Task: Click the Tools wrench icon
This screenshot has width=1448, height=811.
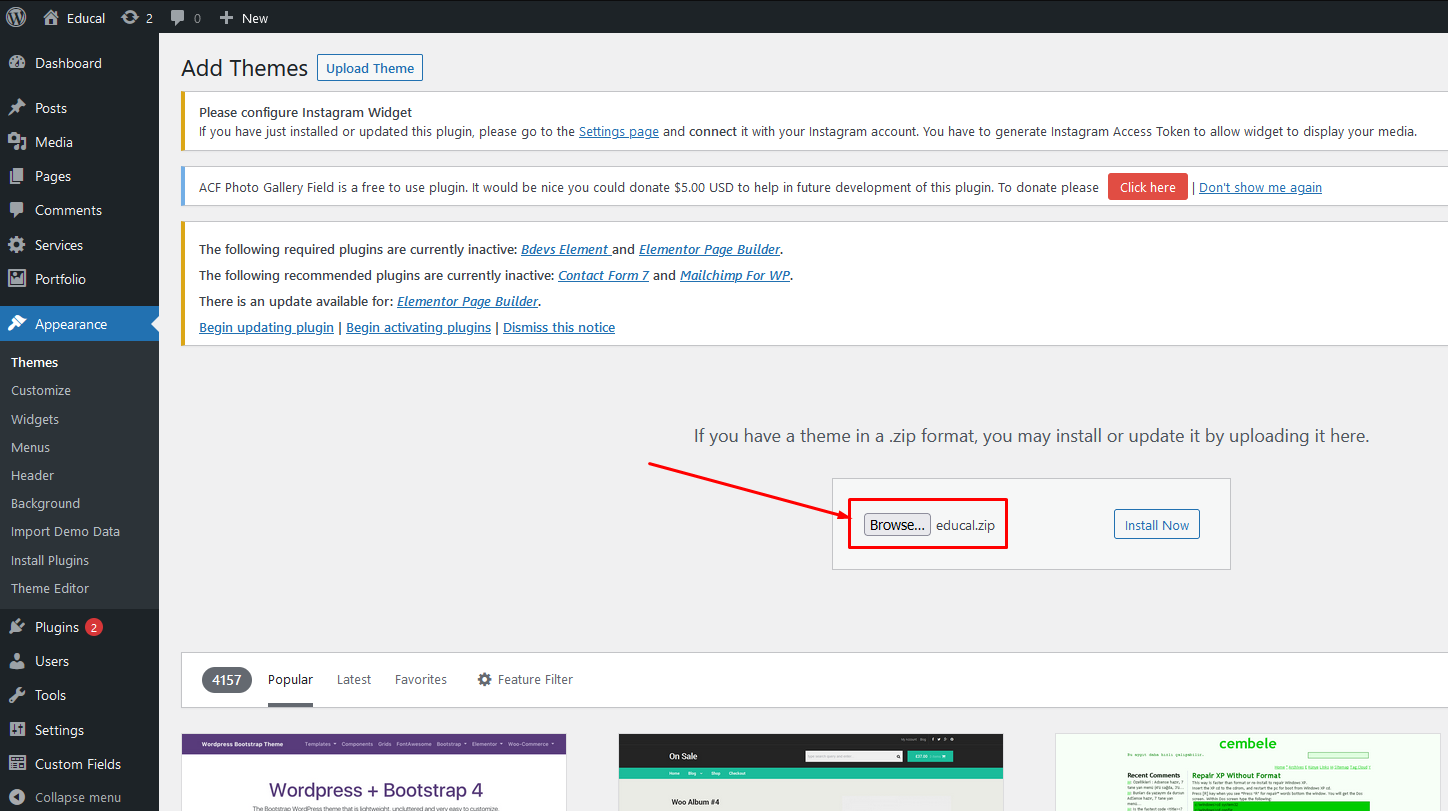Action: (x=17, y=695)
